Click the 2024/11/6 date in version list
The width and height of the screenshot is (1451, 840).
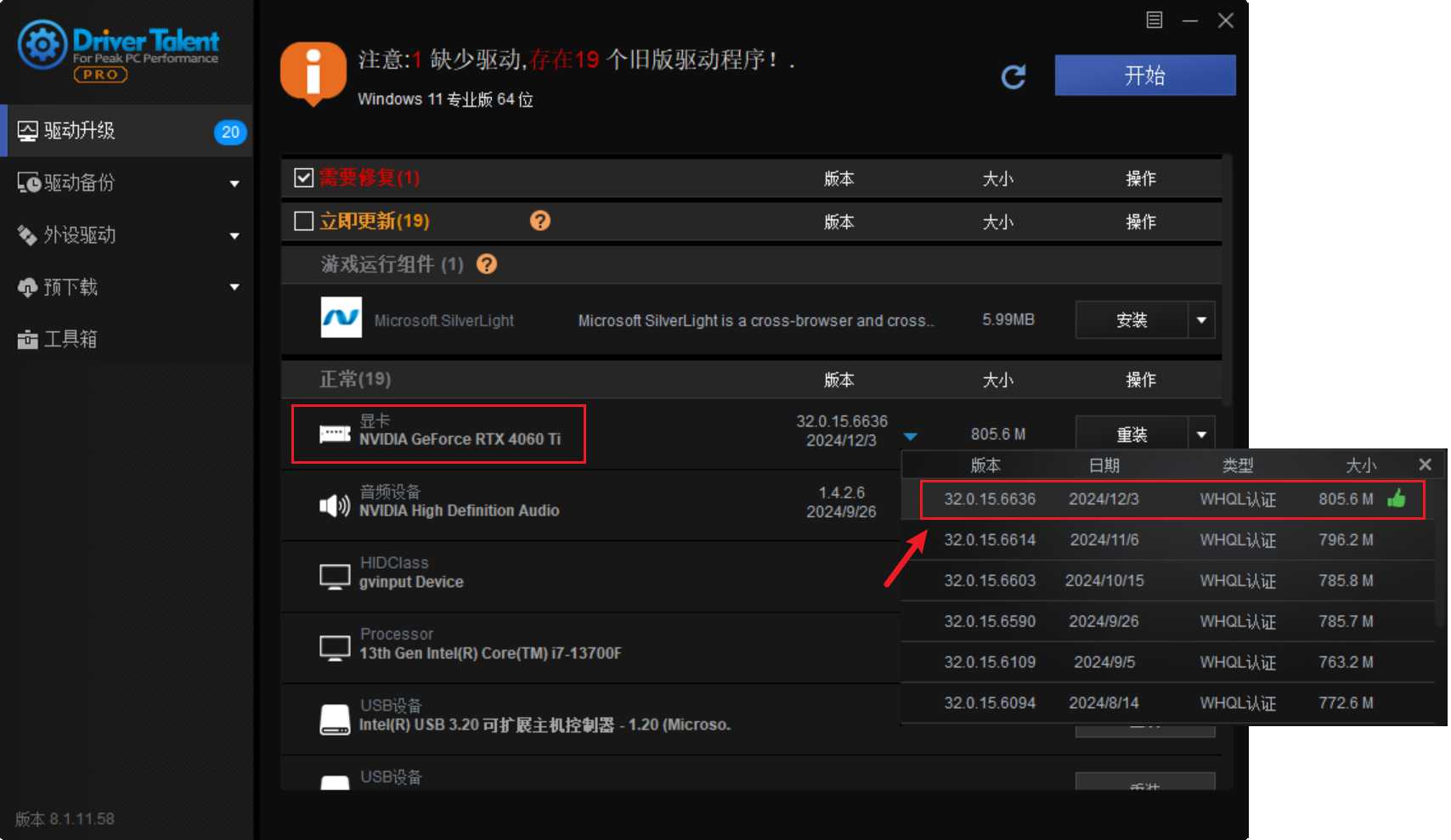(x=1104, y=540)
